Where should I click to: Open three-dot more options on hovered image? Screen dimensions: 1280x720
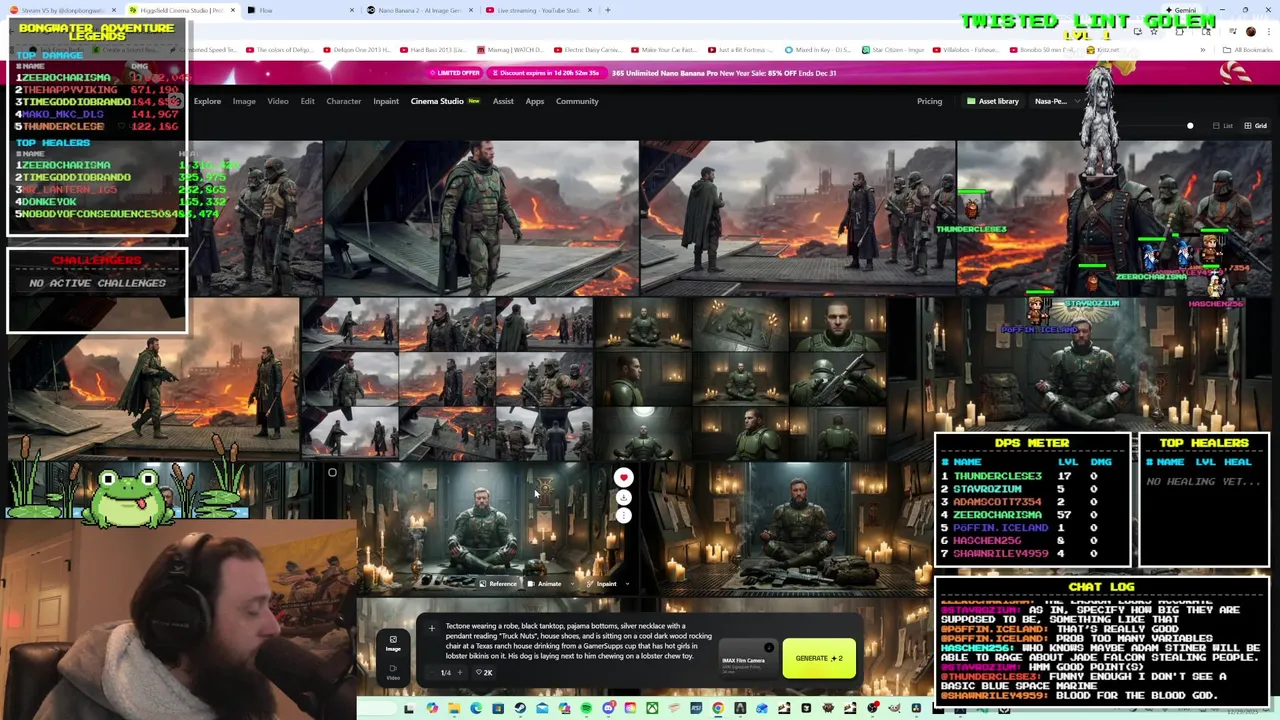coord(623,515)
